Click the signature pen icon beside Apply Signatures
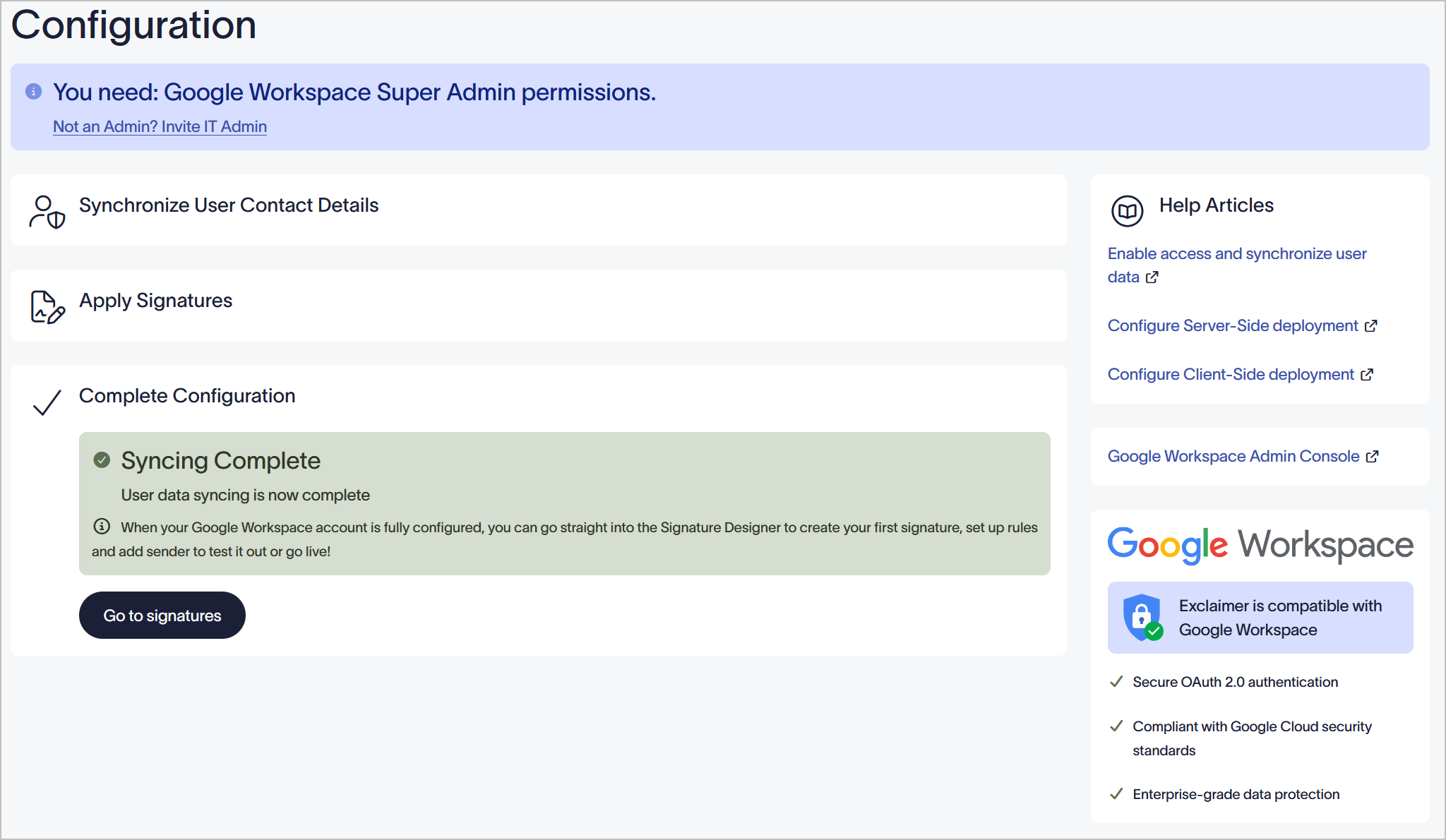The image size is (1446, 840). tap(47, 307)
